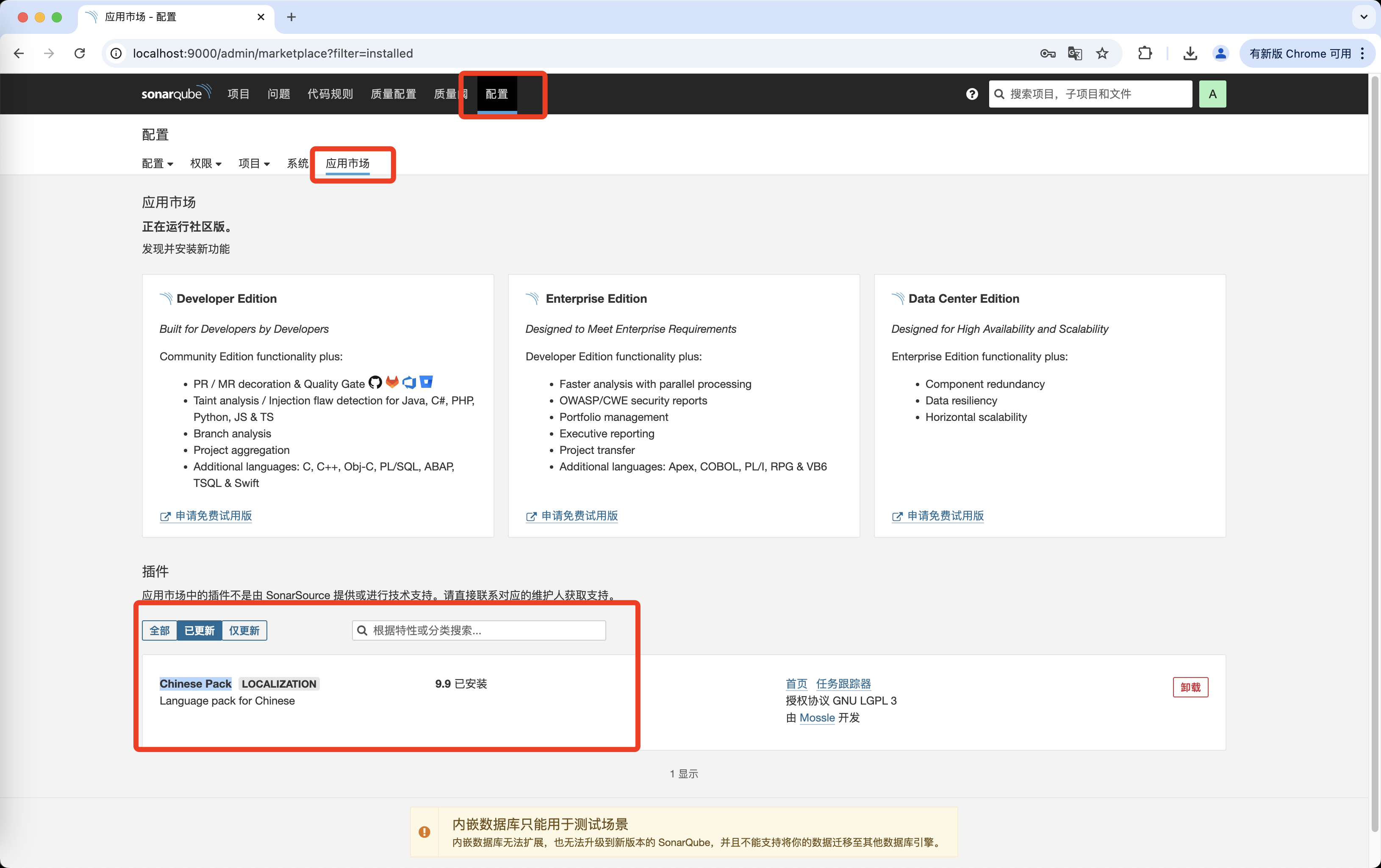Image resolution: width=1381 pixels, height=868 pixels.
Task: Click the 9.9 已安装 version text
Action: [460, 683]
